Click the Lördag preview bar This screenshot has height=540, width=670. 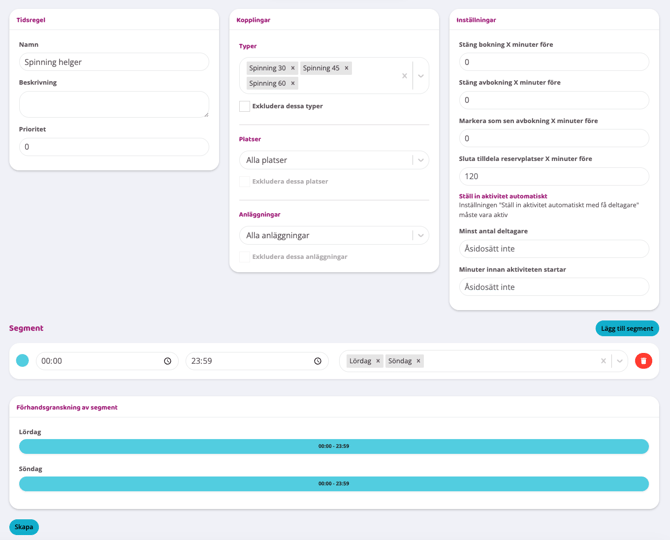coord(334,446)
